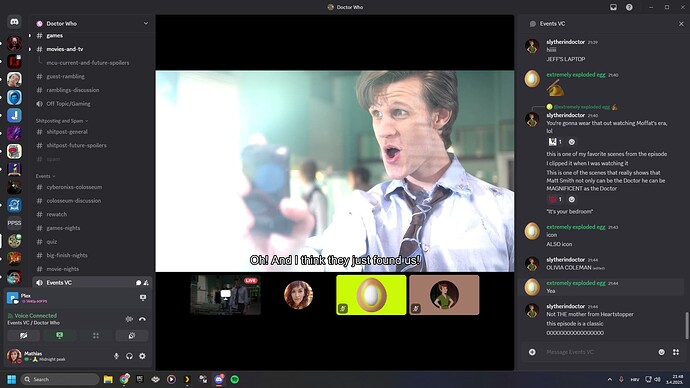Click the red reaction under MAGNIFICENT message
690x388 pixels.
pyautogui.click(x=555, y=200)
